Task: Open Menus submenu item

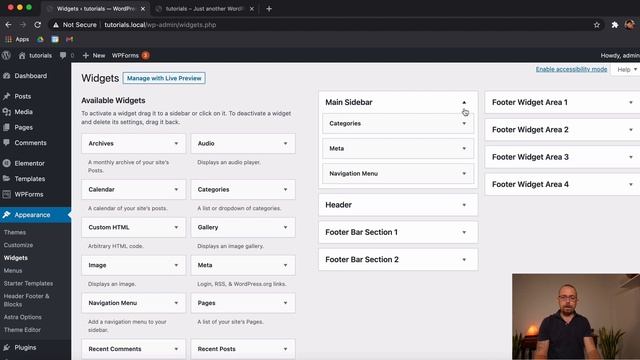Action: (13, 271)
